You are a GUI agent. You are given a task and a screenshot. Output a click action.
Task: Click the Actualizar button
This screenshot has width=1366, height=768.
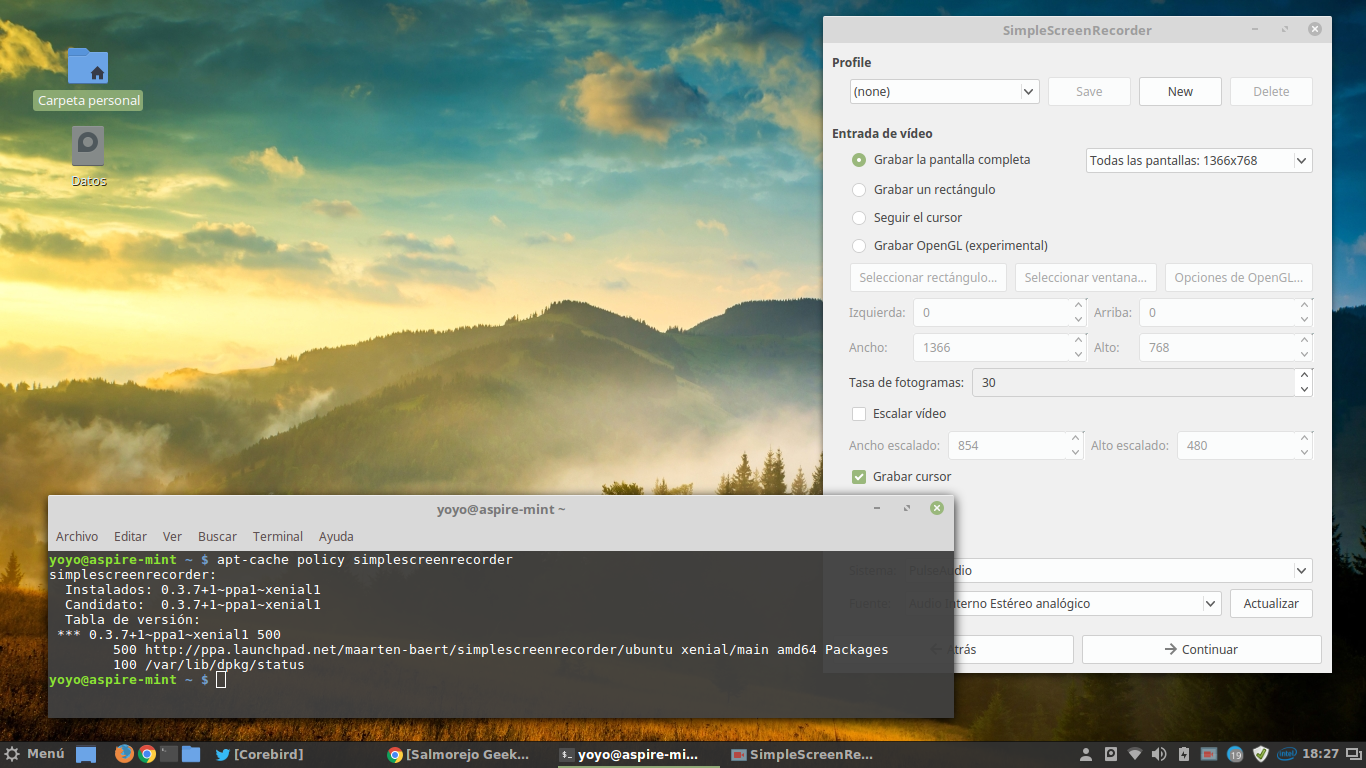tap(1271, 603)
